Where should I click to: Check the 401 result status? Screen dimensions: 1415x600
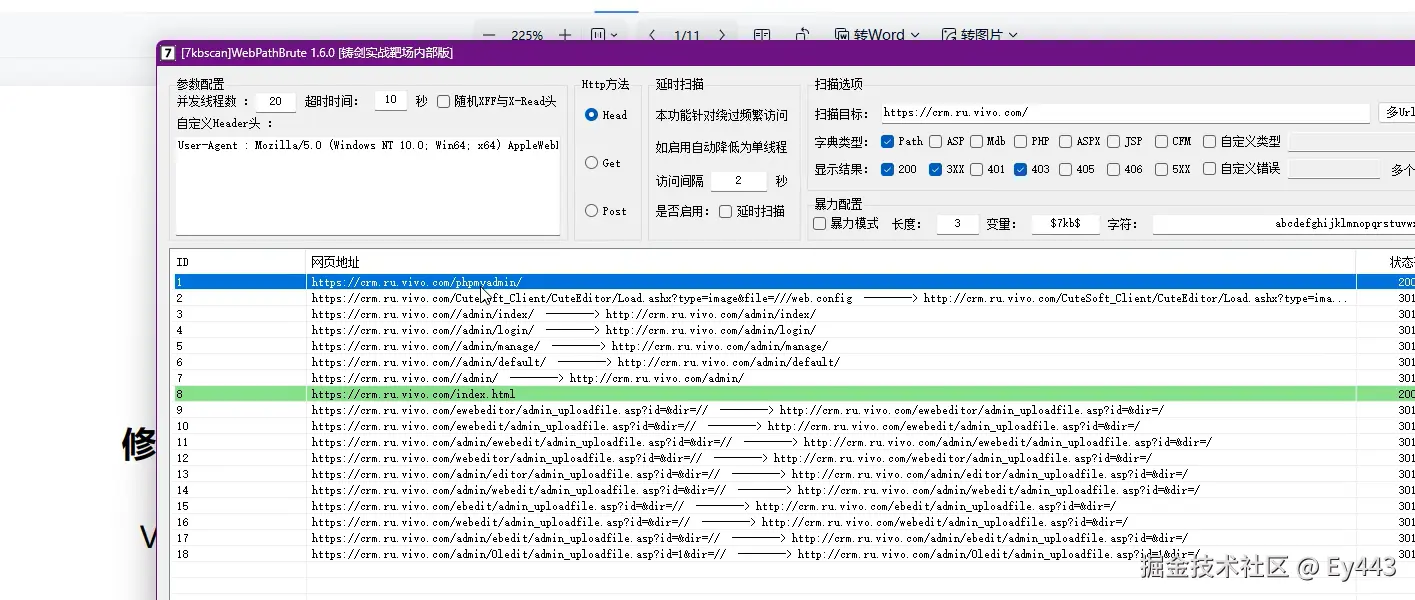pos(976,169)
